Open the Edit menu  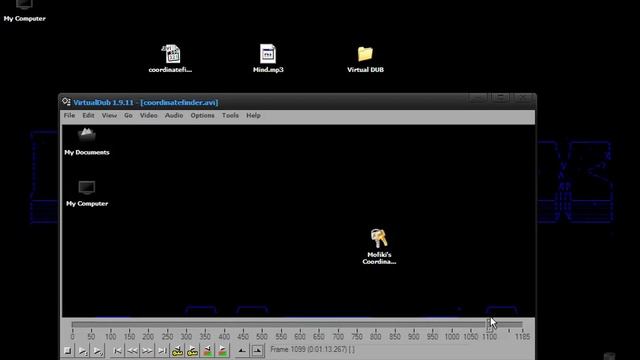tap(88, 116)
